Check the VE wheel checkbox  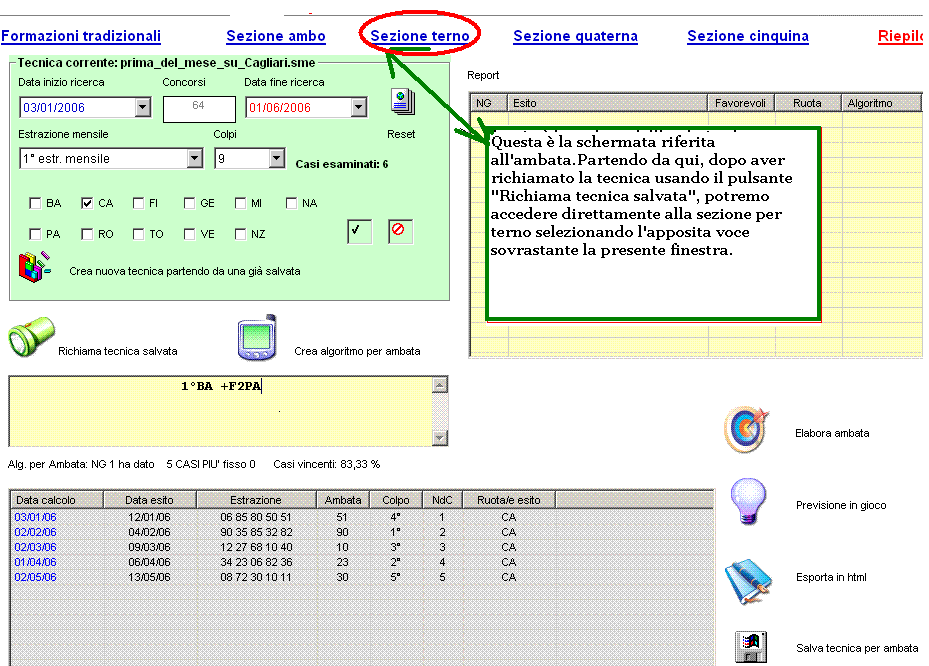(189, 234)
